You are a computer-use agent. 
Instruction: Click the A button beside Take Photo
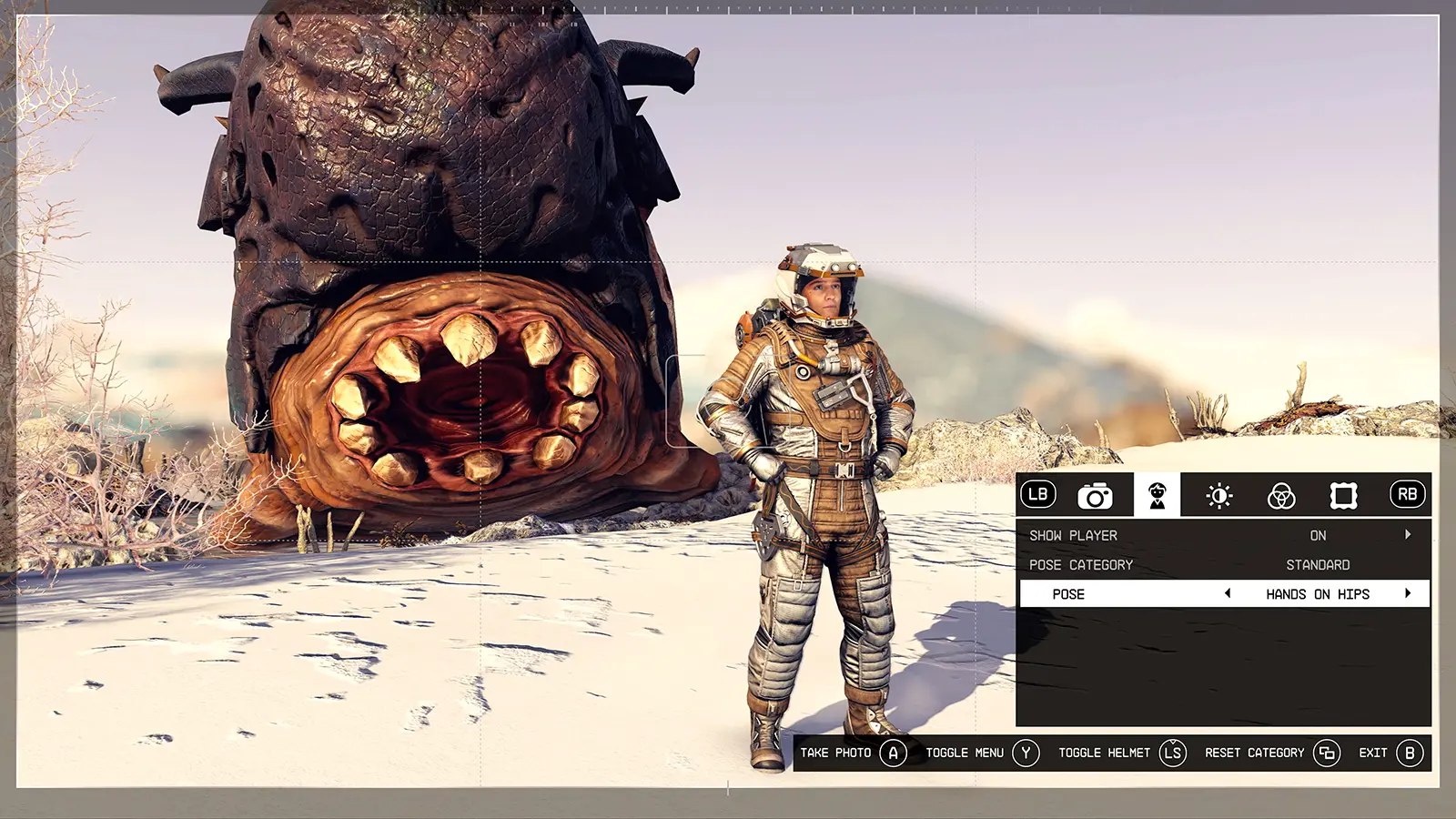tap(894, 753)
